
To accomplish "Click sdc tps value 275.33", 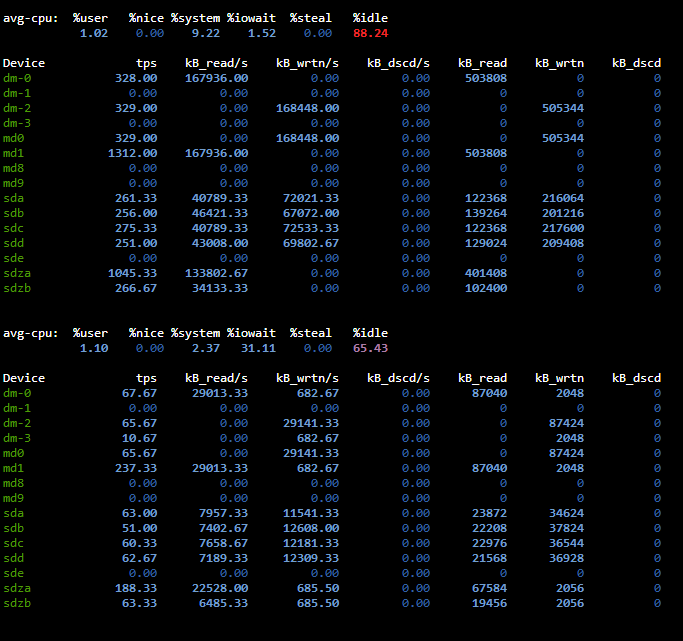I will point(136,228).
